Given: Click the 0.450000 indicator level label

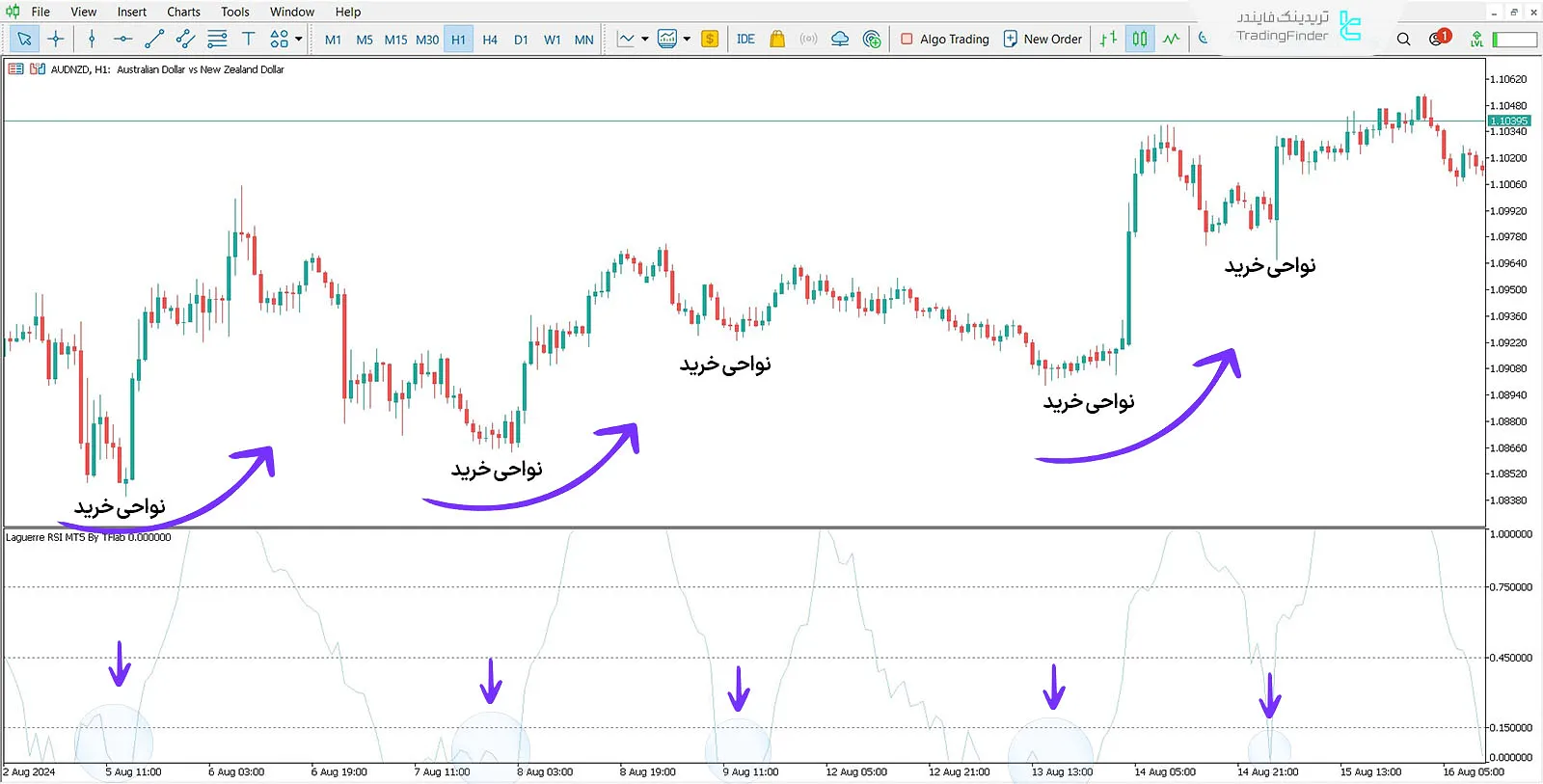Looking at the screenshot, I should 1510,658.
